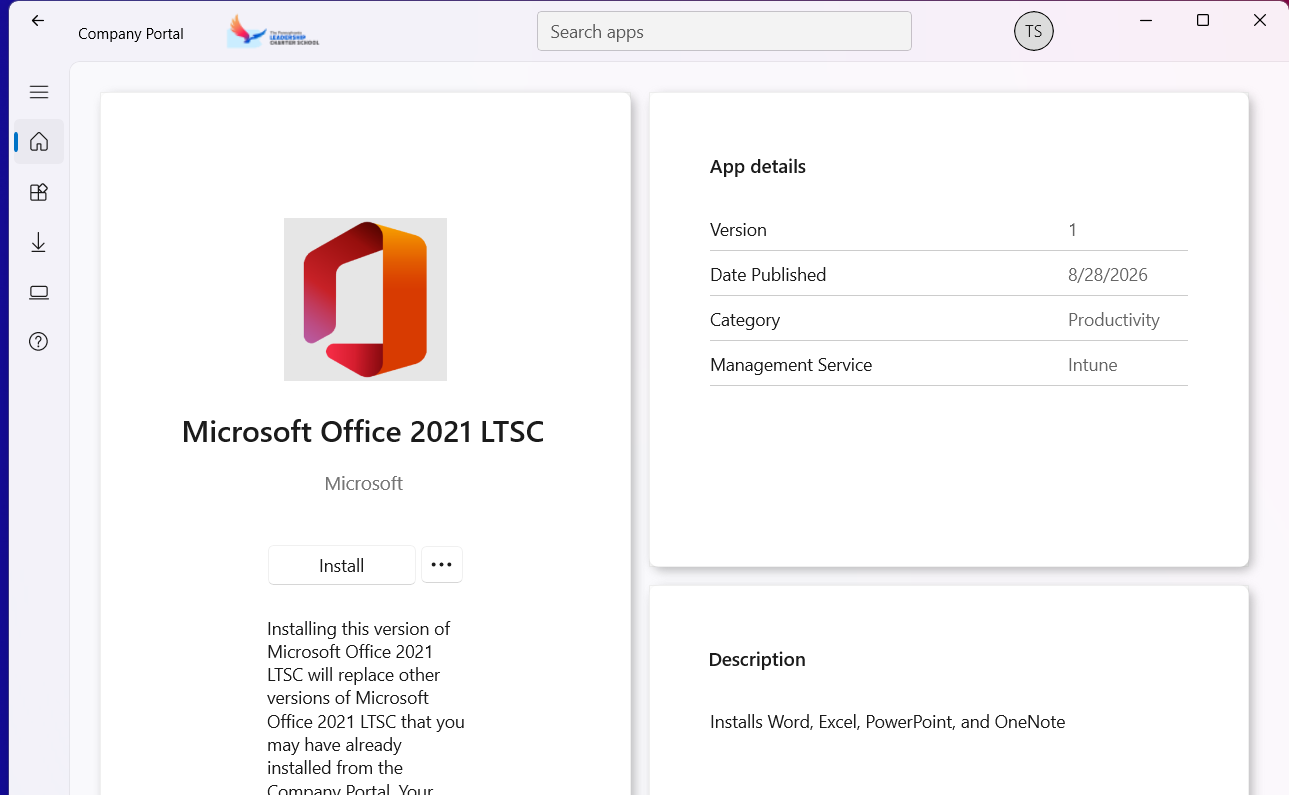Click the App details heading

[758, 167]
